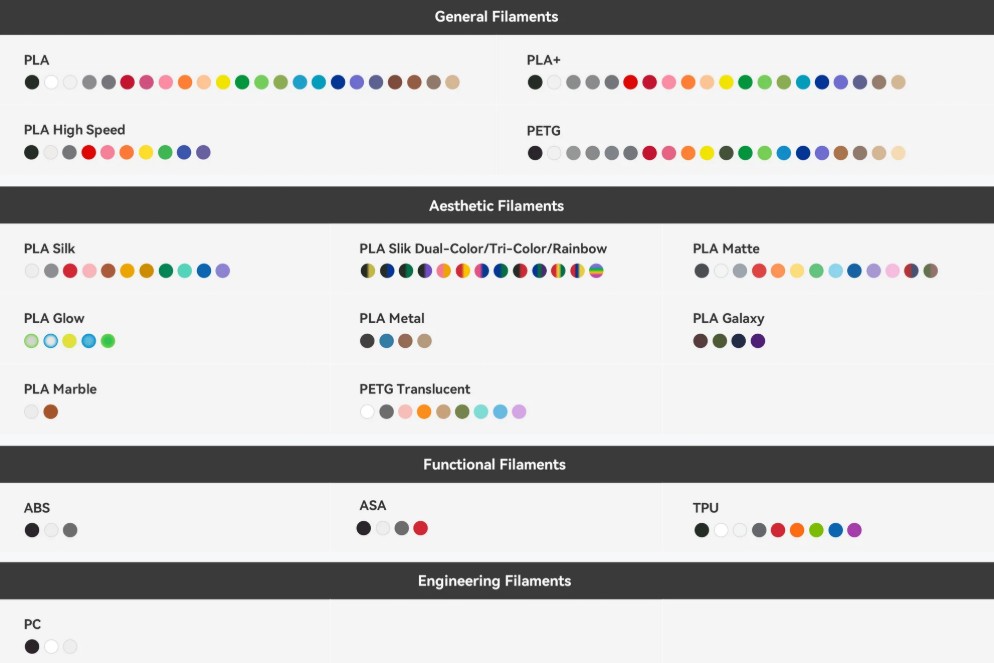Select the brown PLA Marble swatch
The image size is (994, 663).
[x=51, y=411]
